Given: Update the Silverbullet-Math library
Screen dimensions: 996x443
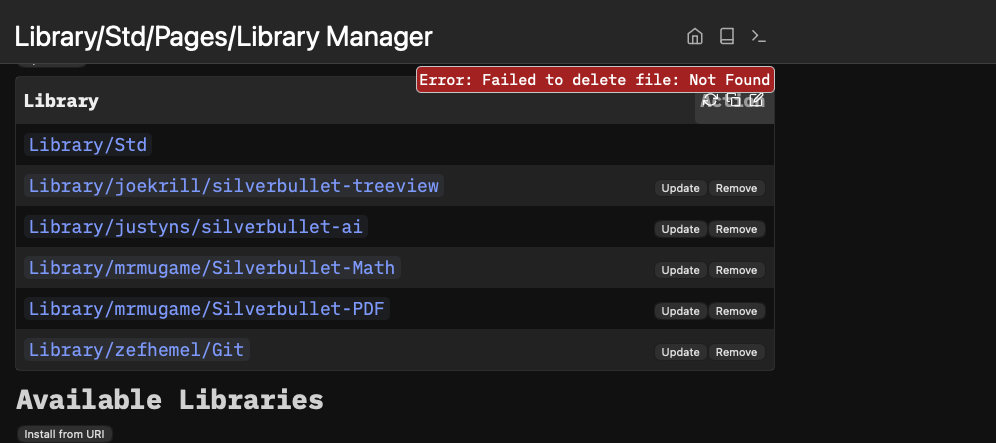Looking at the screenshot, I should point(681,270).
